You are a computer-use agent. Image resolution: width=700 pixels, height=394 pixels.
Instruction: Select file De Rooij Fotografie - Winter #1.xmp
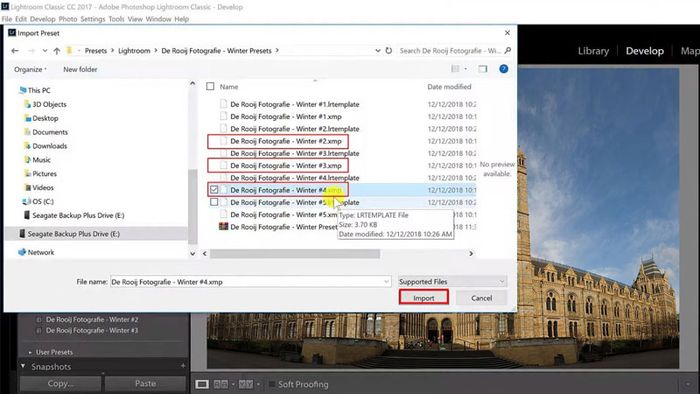[286, 116]
